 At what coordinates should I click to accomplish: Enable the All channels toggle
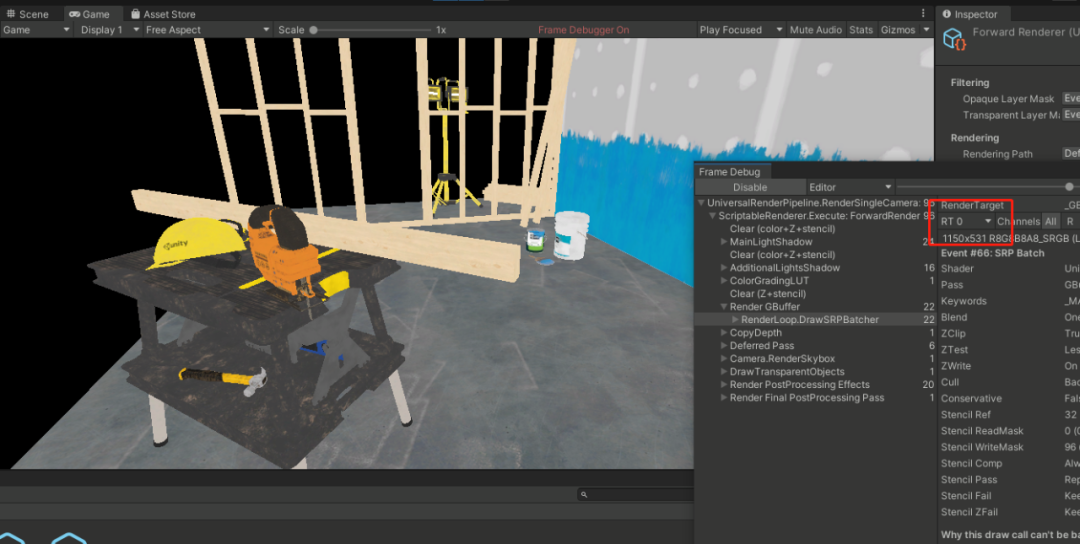(x=1050, y=221)
